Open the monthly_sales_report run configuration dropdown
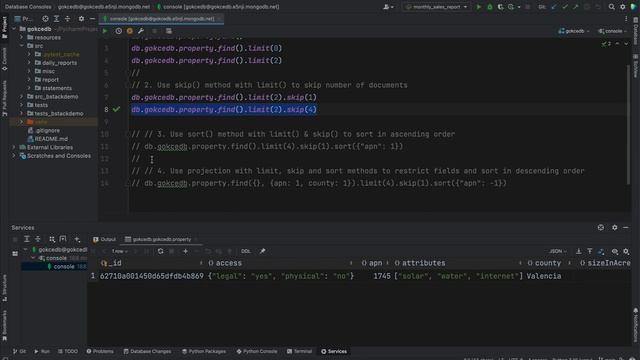Viewport: 640px width, 360px height. tap(437, 7)
